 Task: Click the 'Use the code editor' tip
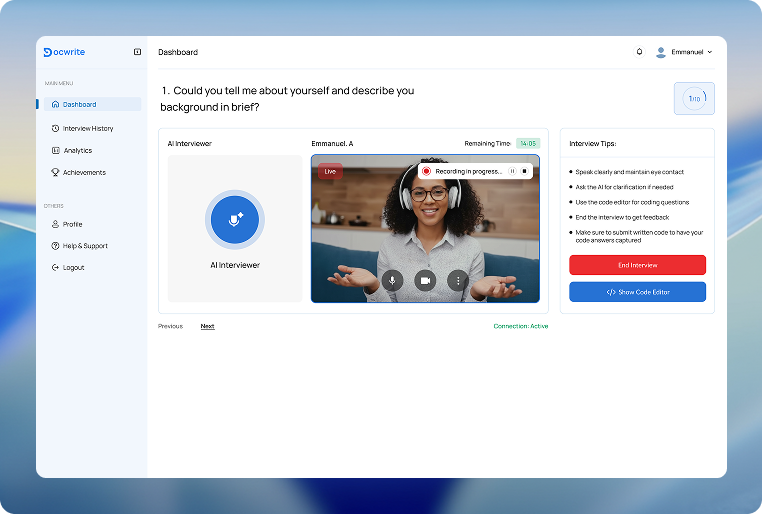point(632,202)
